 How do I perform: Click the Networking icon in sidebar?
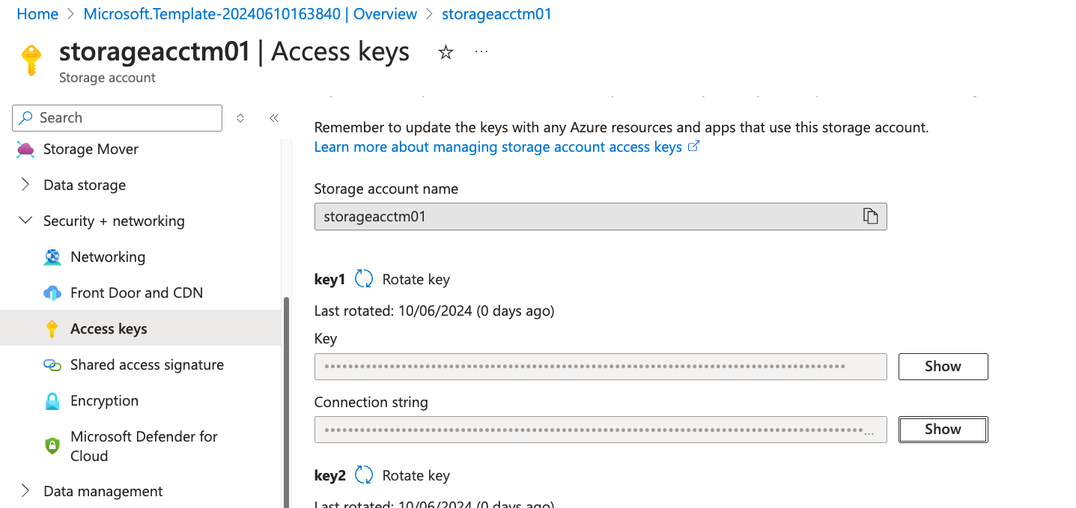(52, 257)
